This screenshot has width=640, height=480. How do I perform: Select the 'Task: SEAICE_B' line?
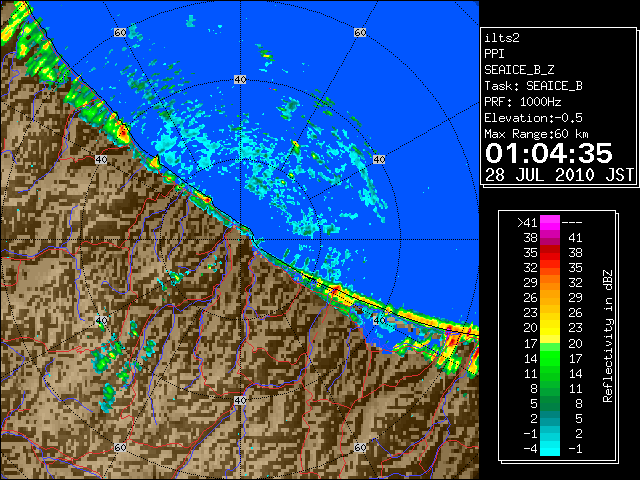533,86
